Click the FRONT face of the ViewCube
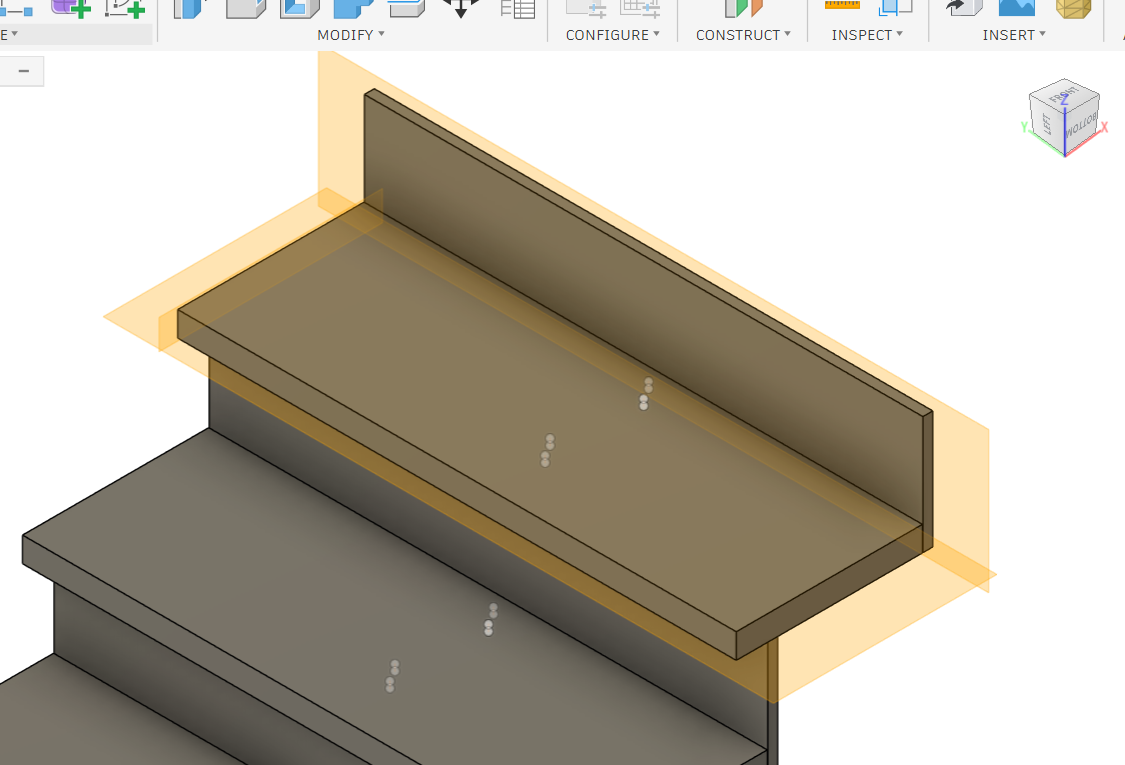The height and width of the screenshot is (765, 1125). (1059, 97)
